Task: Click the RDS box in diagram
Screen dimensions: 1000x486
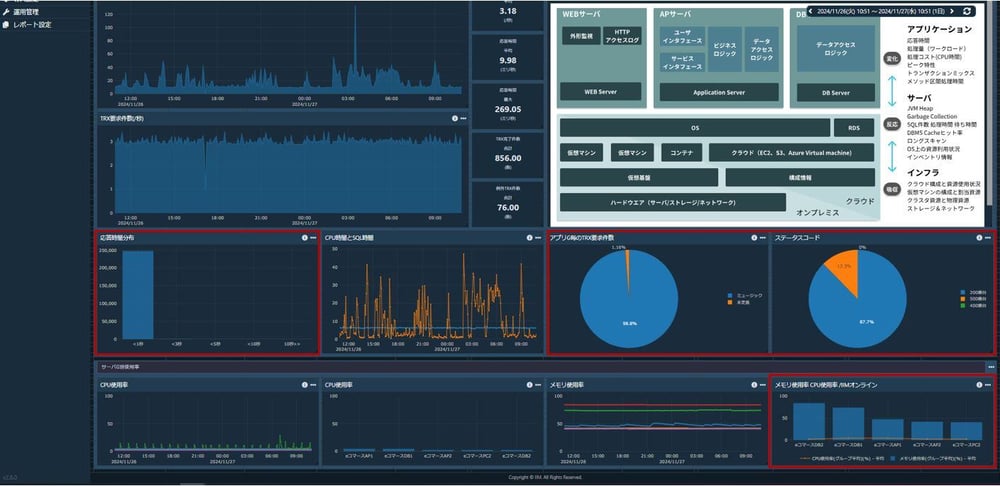Action: 853,128
